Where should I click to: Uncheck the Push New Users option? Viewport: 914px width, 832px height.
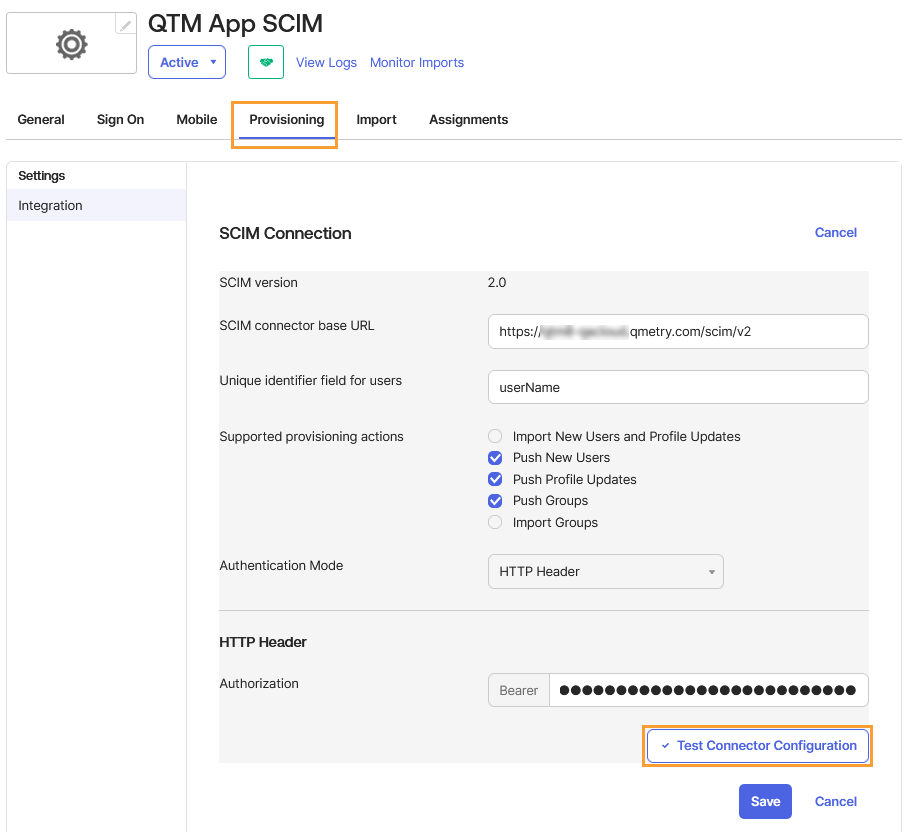[x=495, y=457]
